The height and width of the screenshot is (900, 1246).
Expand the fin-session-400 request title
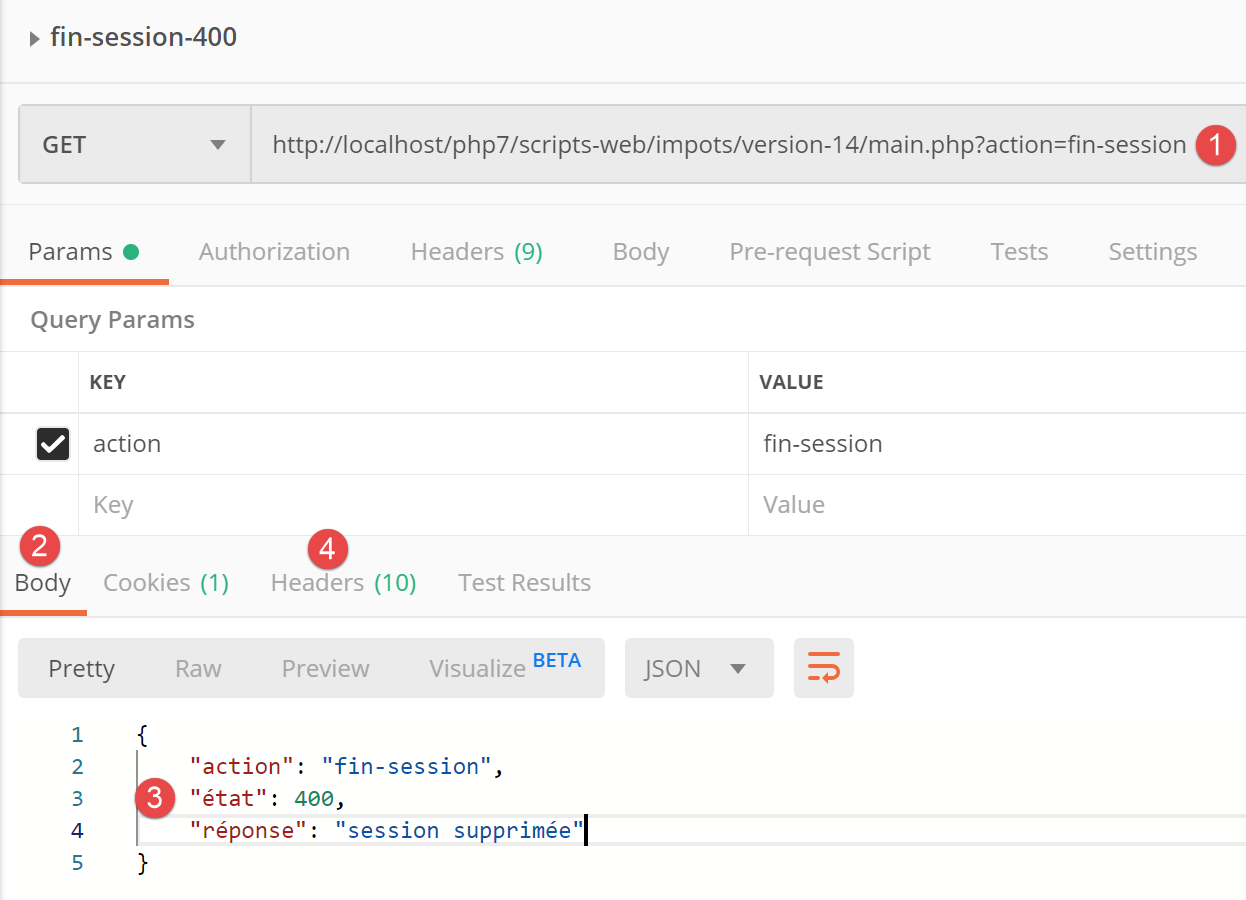coord(35,39)
